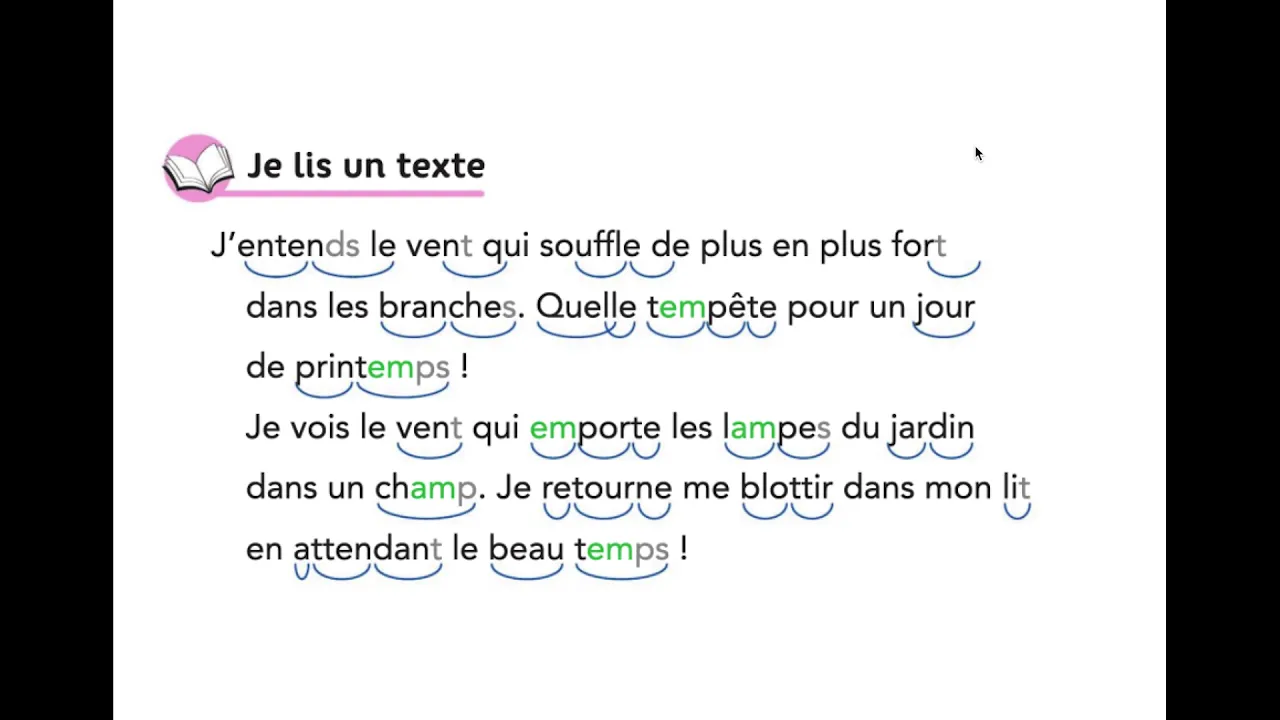Screen dimensions: 1280x720
Task: Select the word 'beau'
Action: click(526, 549)
